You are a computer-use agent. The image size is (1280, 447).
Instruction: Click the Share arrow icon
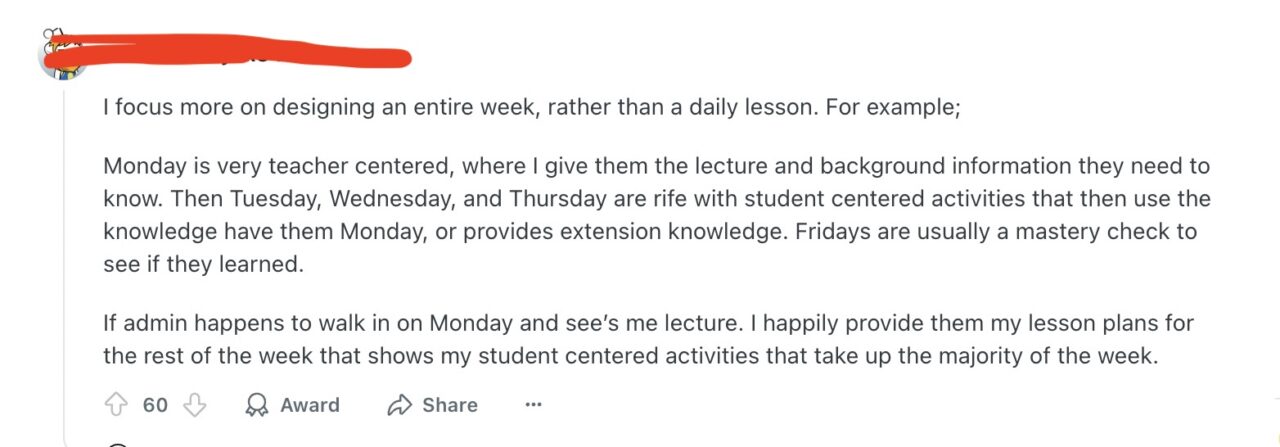(400, 405)
